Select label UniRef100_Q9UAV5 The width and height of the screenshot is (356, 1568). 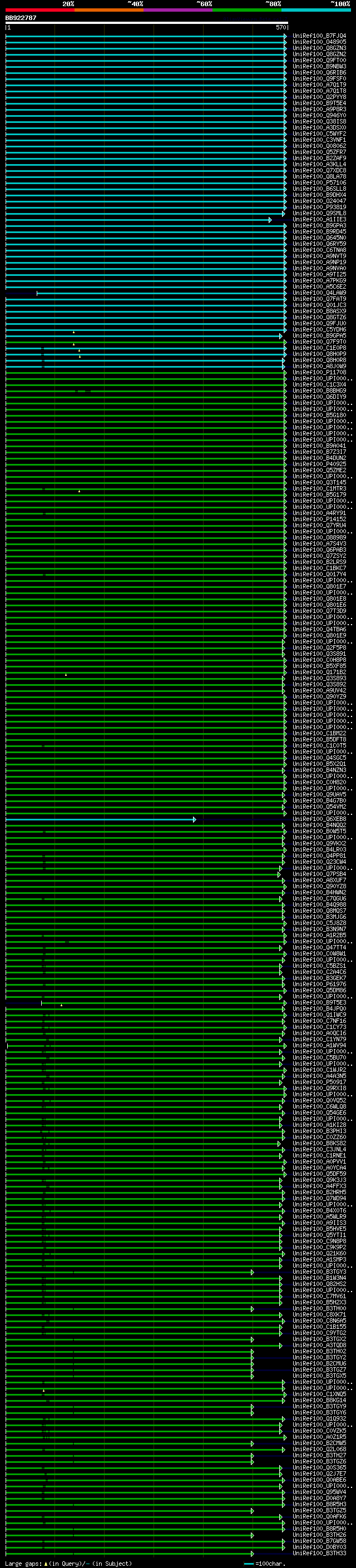tap(319, 795)
